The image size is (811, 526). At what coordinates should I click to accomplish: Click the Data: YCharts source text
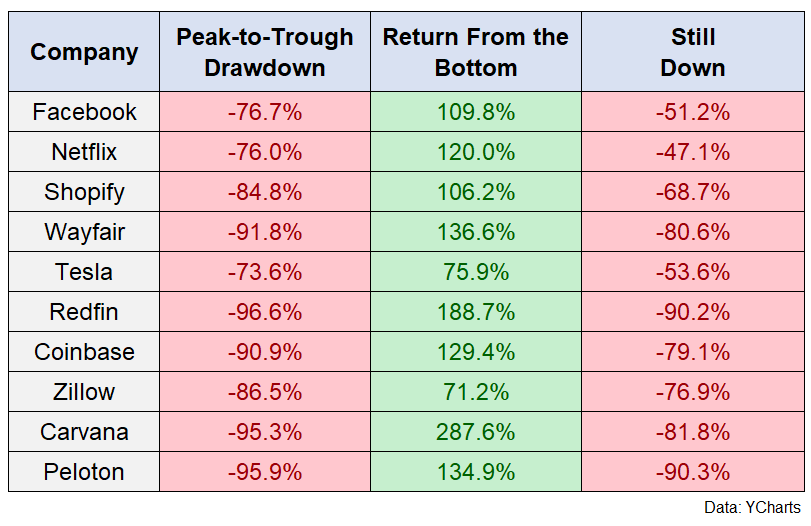point(753,507)
